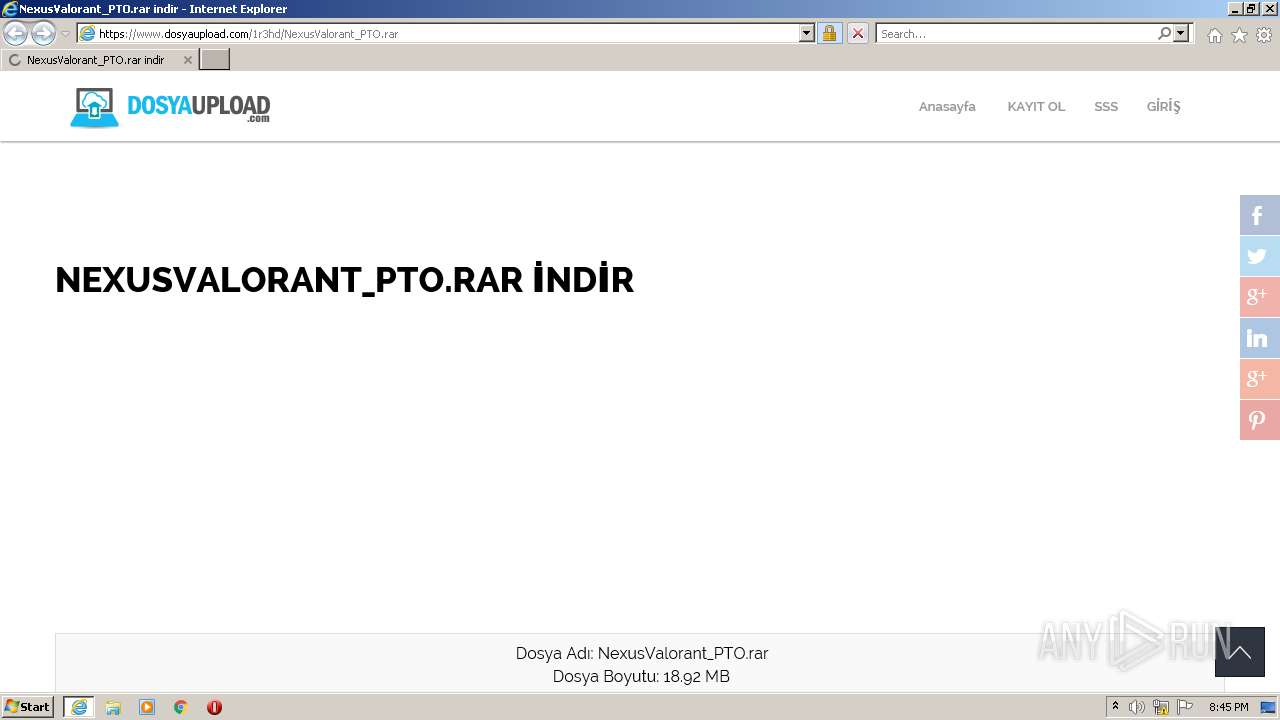The width and height of the screenshot is (1280, 720).
Task: Click the network tray icon
Action: pos(1161,707)
